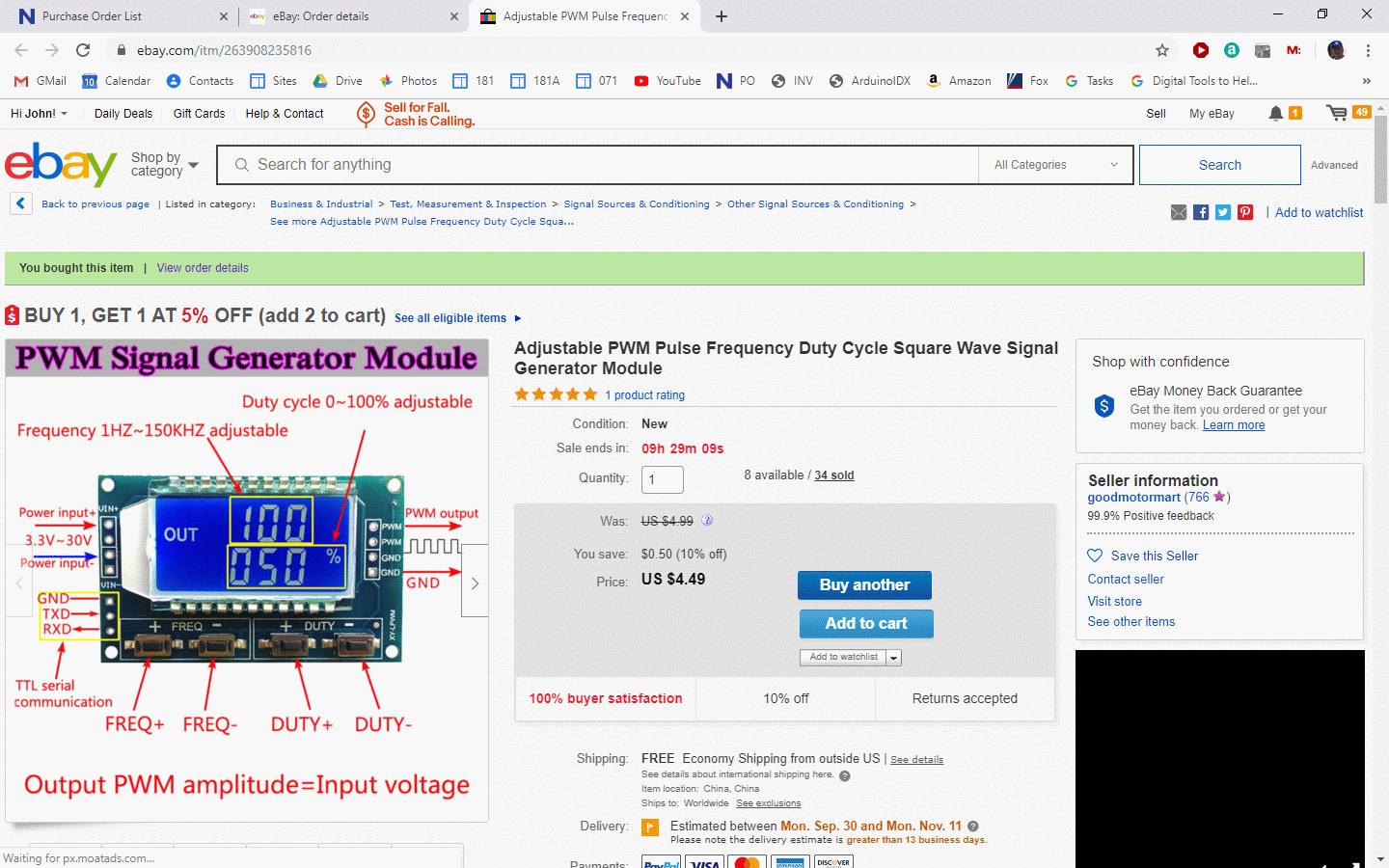Open Add to watchlist dropdown arrow
This screenshot has width=1389, height=868.
[x=894, y=658]
